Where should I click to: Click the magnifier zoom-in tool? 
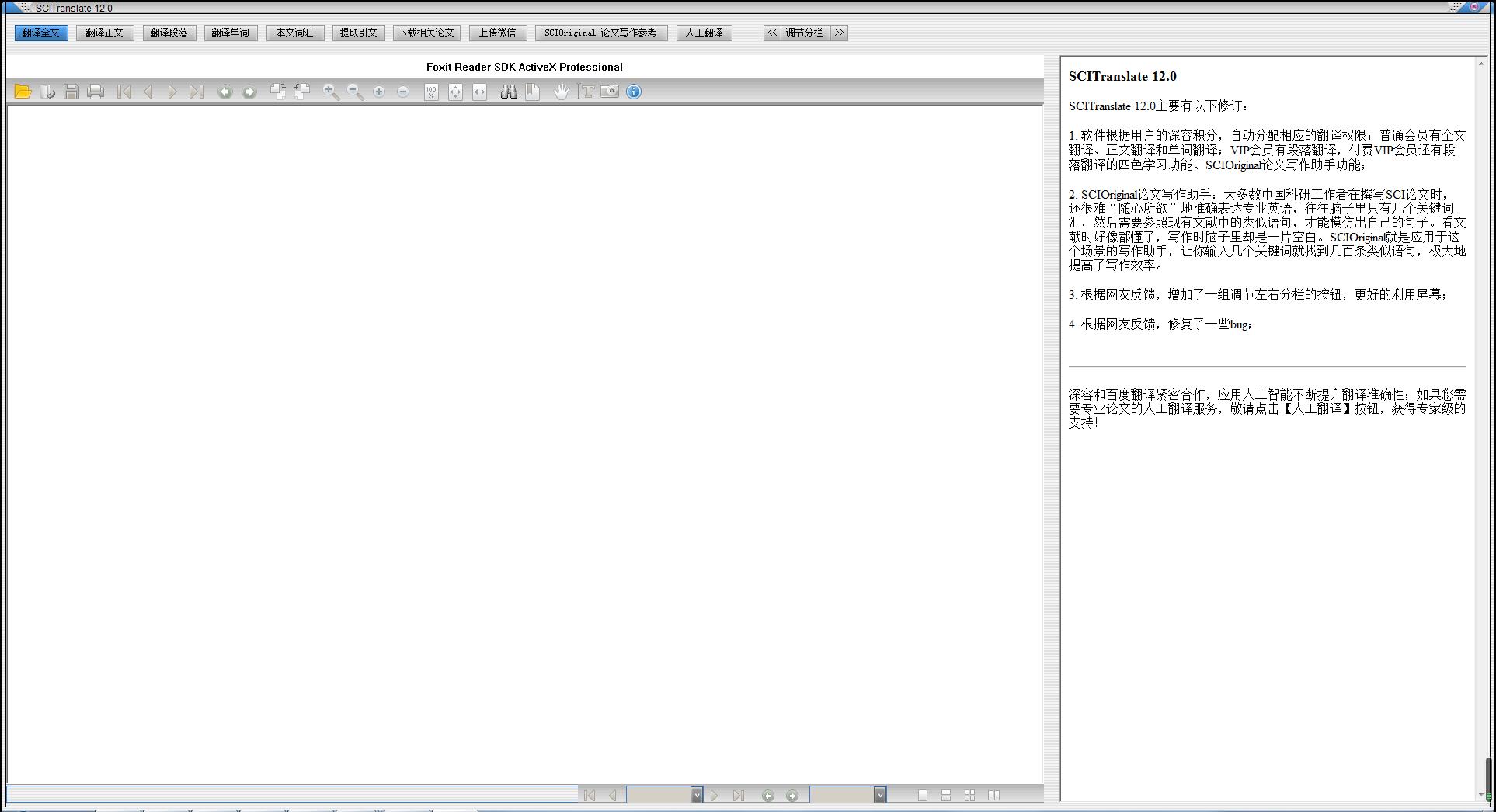(331, 92)
